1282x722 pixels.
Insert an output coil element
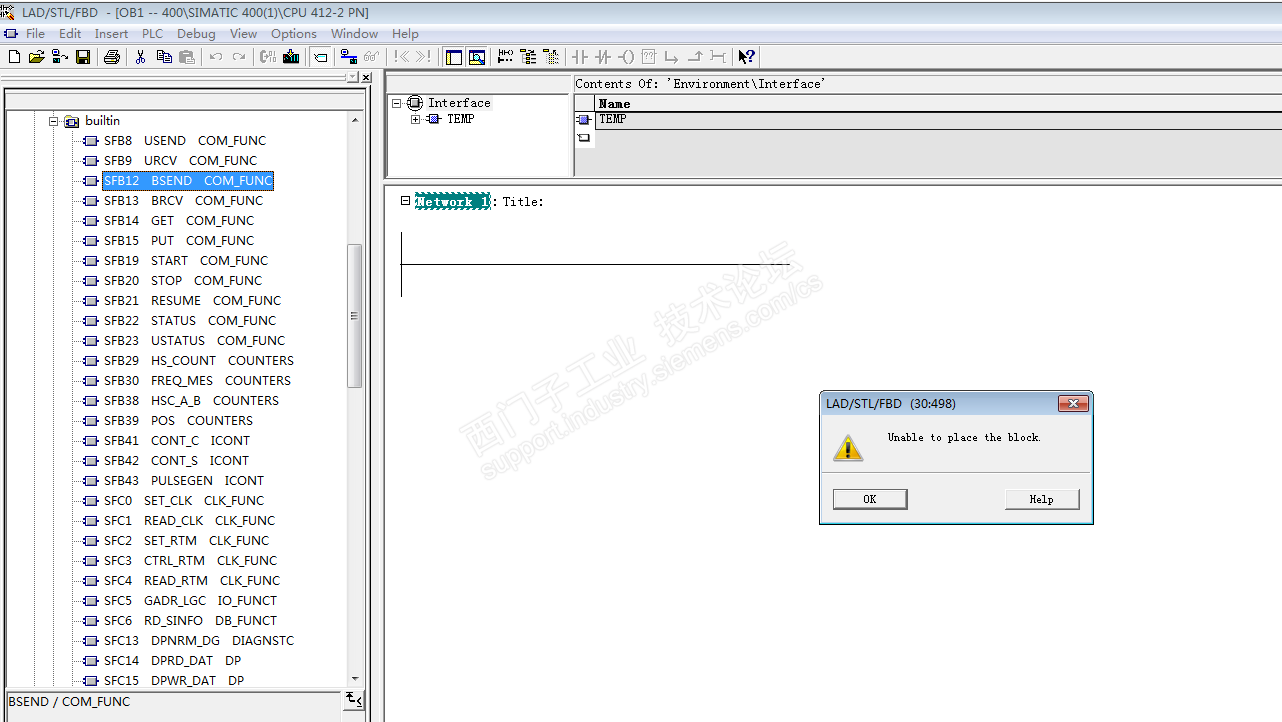point(626,57)
